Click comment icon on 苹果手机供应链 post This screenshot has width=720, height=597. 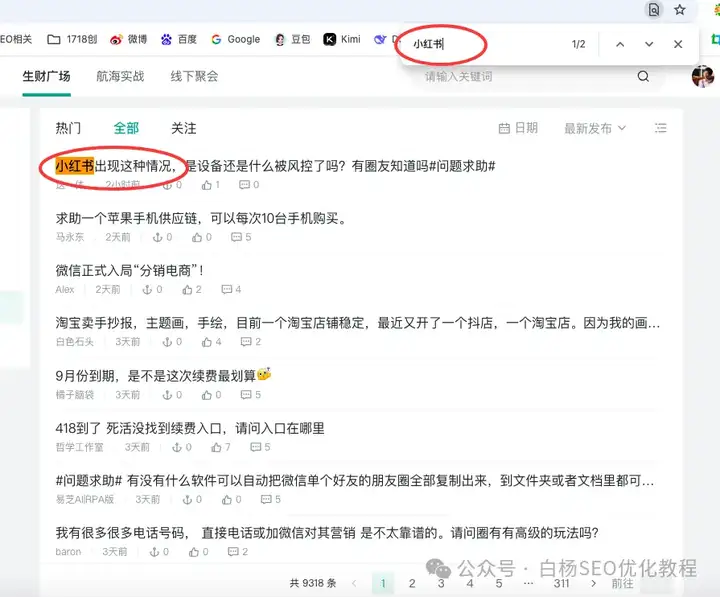[236, 237]
